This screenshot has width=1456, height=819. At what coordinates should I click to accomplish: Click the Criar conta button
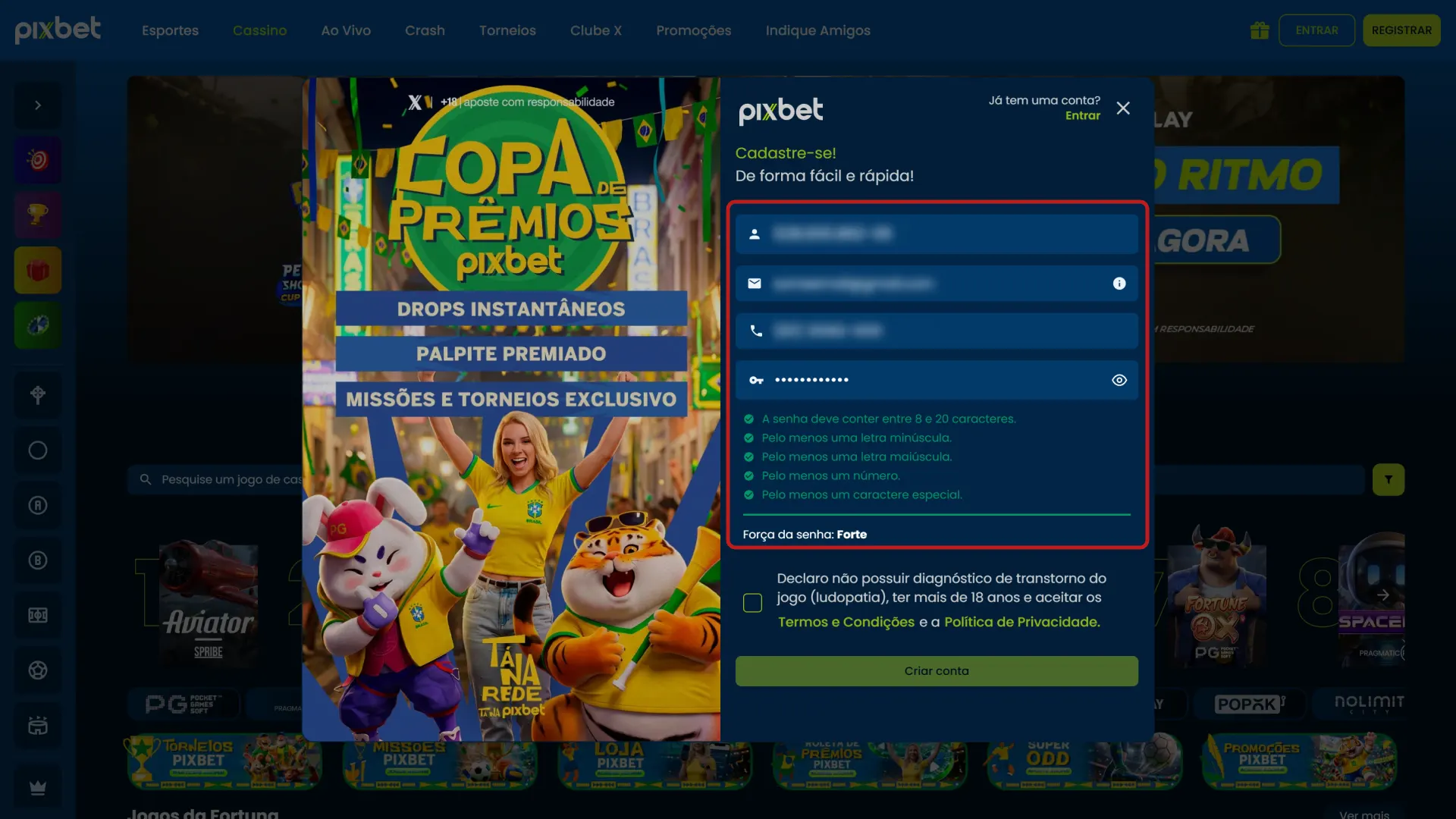(937, 671)
